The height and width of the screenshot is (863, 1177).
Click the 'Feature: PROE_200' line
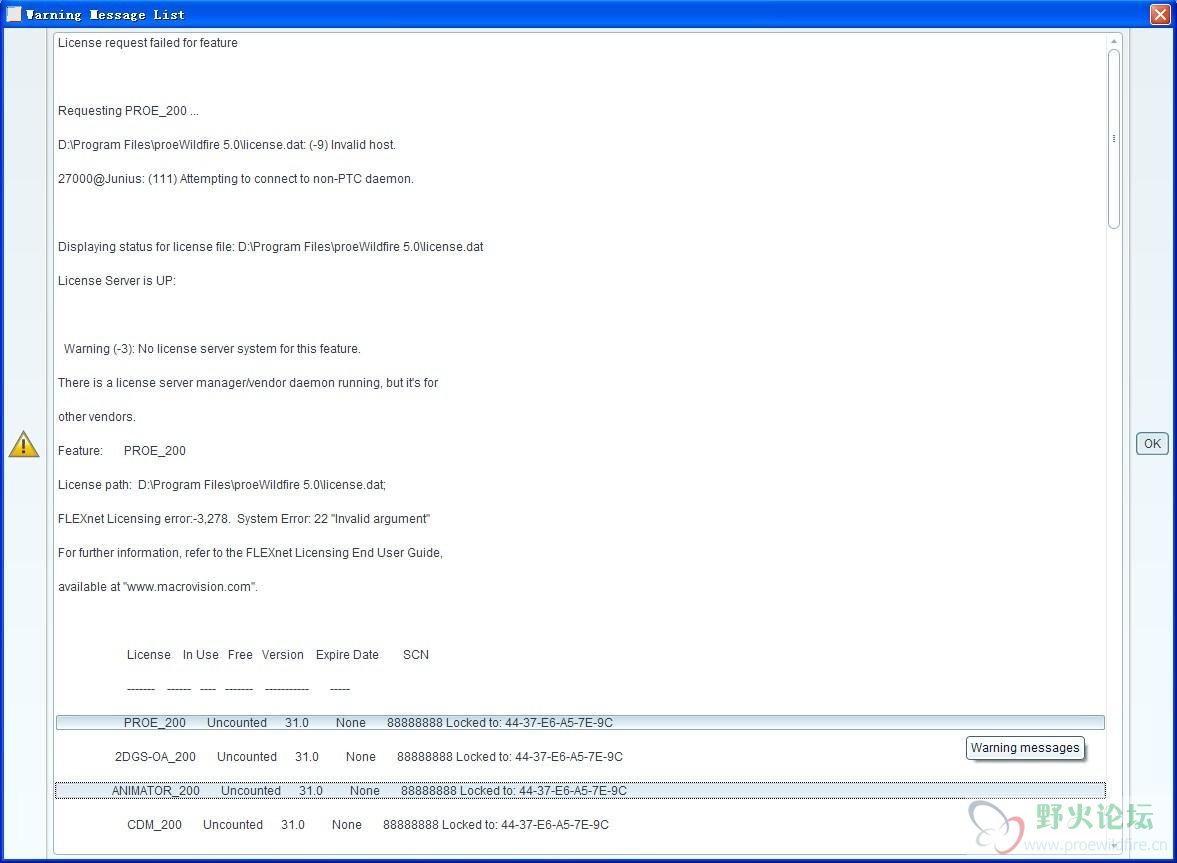(x=122, y=451)
